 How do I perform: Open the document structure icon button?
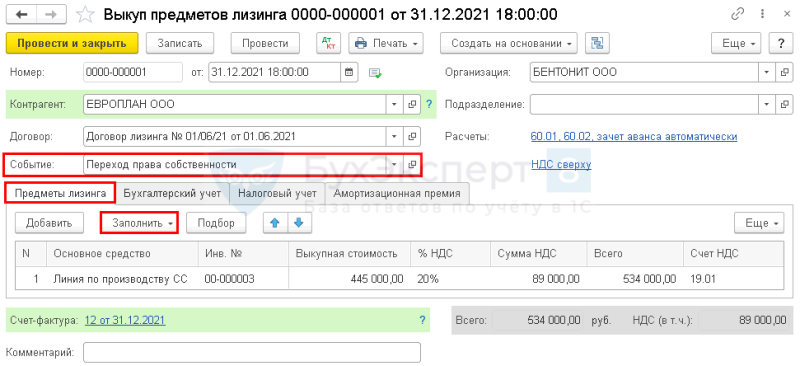coord(597,43)
